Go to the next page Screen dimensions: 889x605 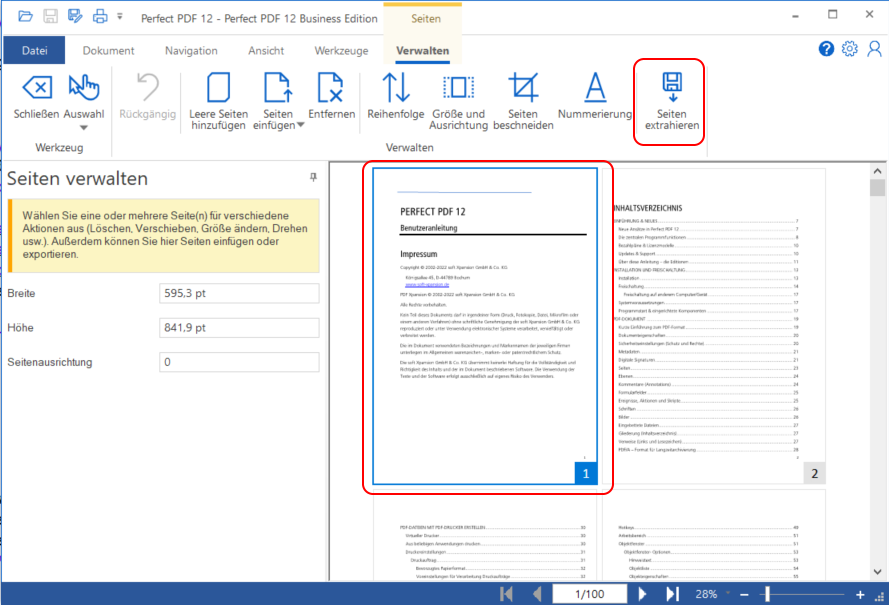[x=643, y=594]
